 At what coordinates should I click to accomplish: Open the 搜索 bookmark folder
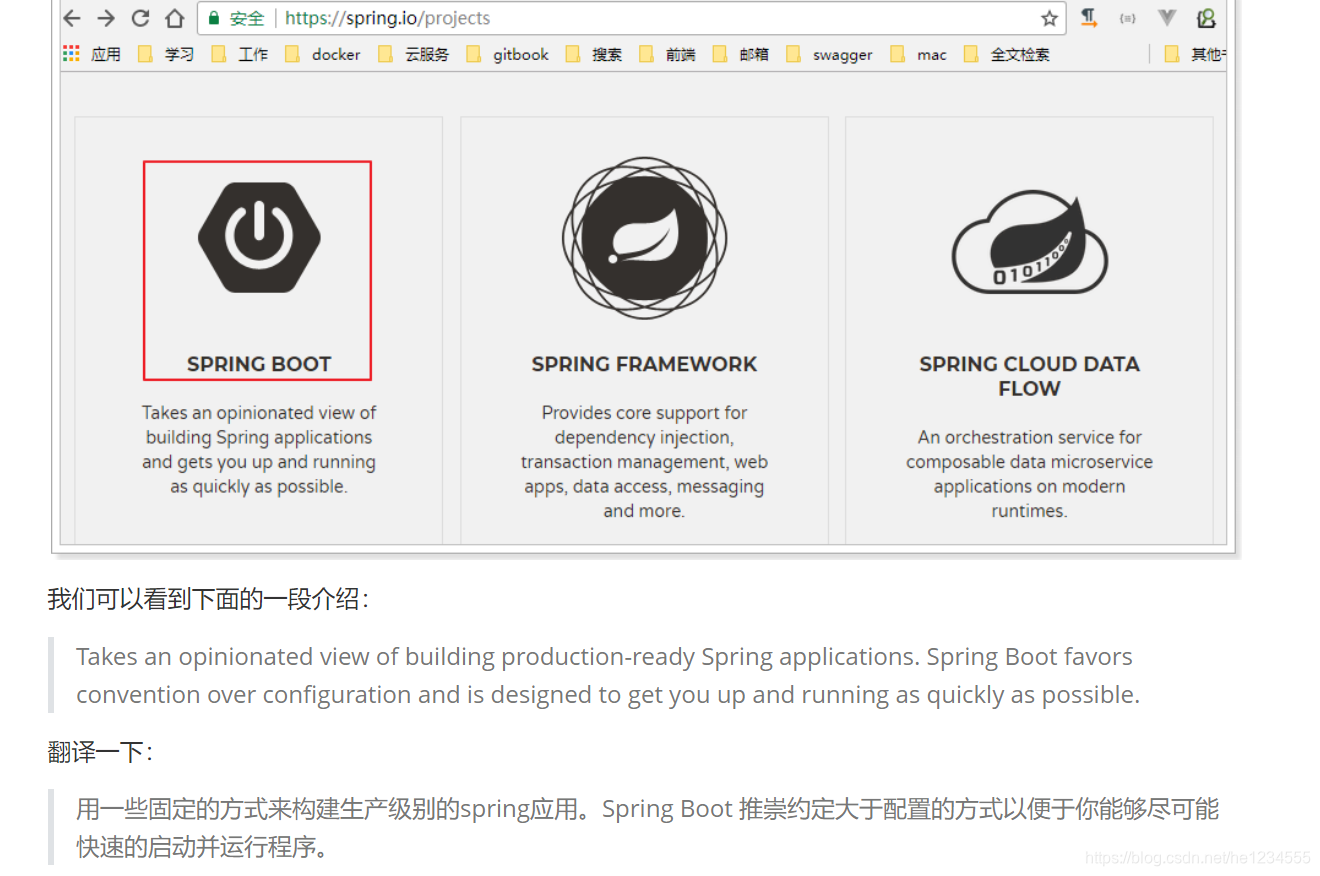point(594,54)
